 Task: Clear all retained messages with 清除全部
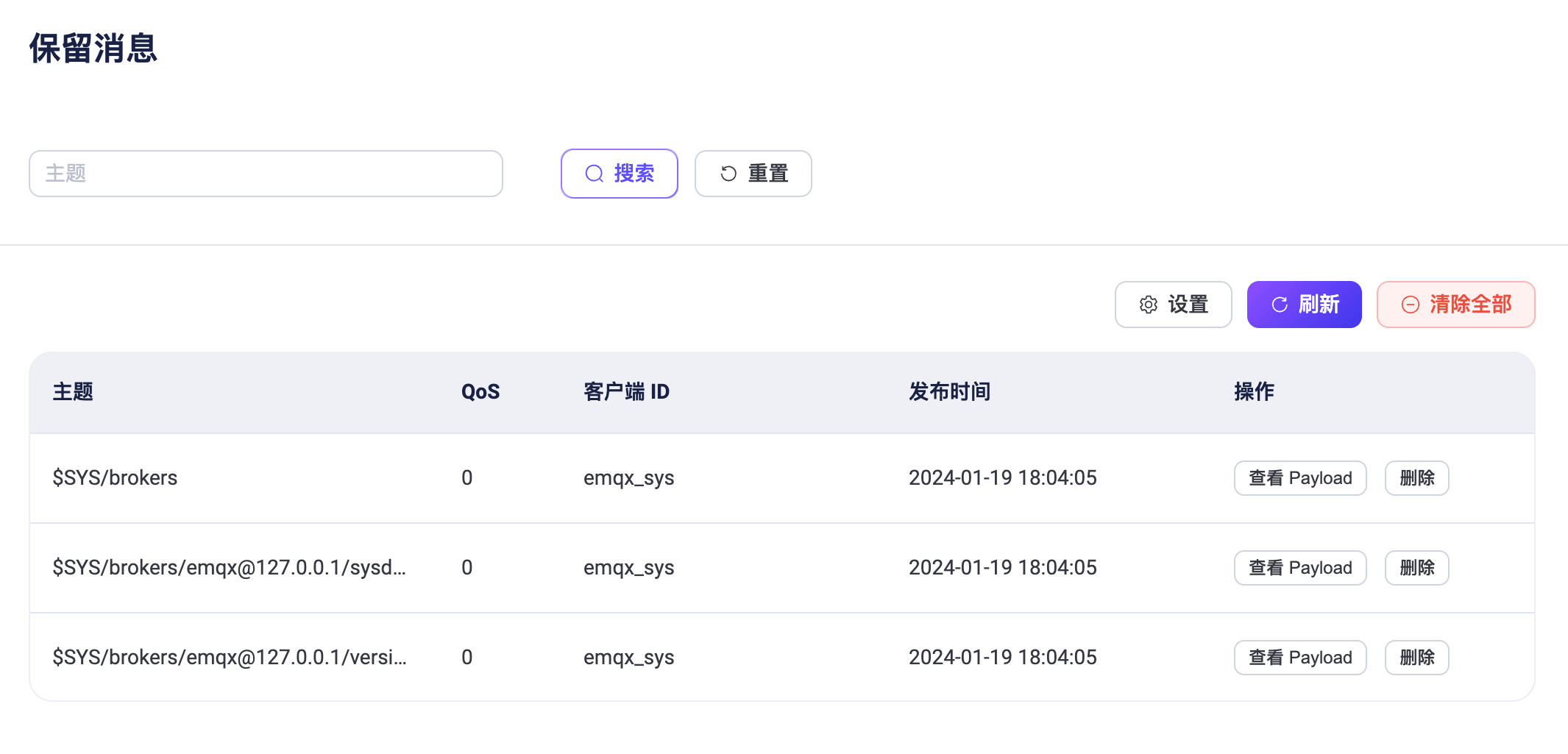pos(1455,304)
